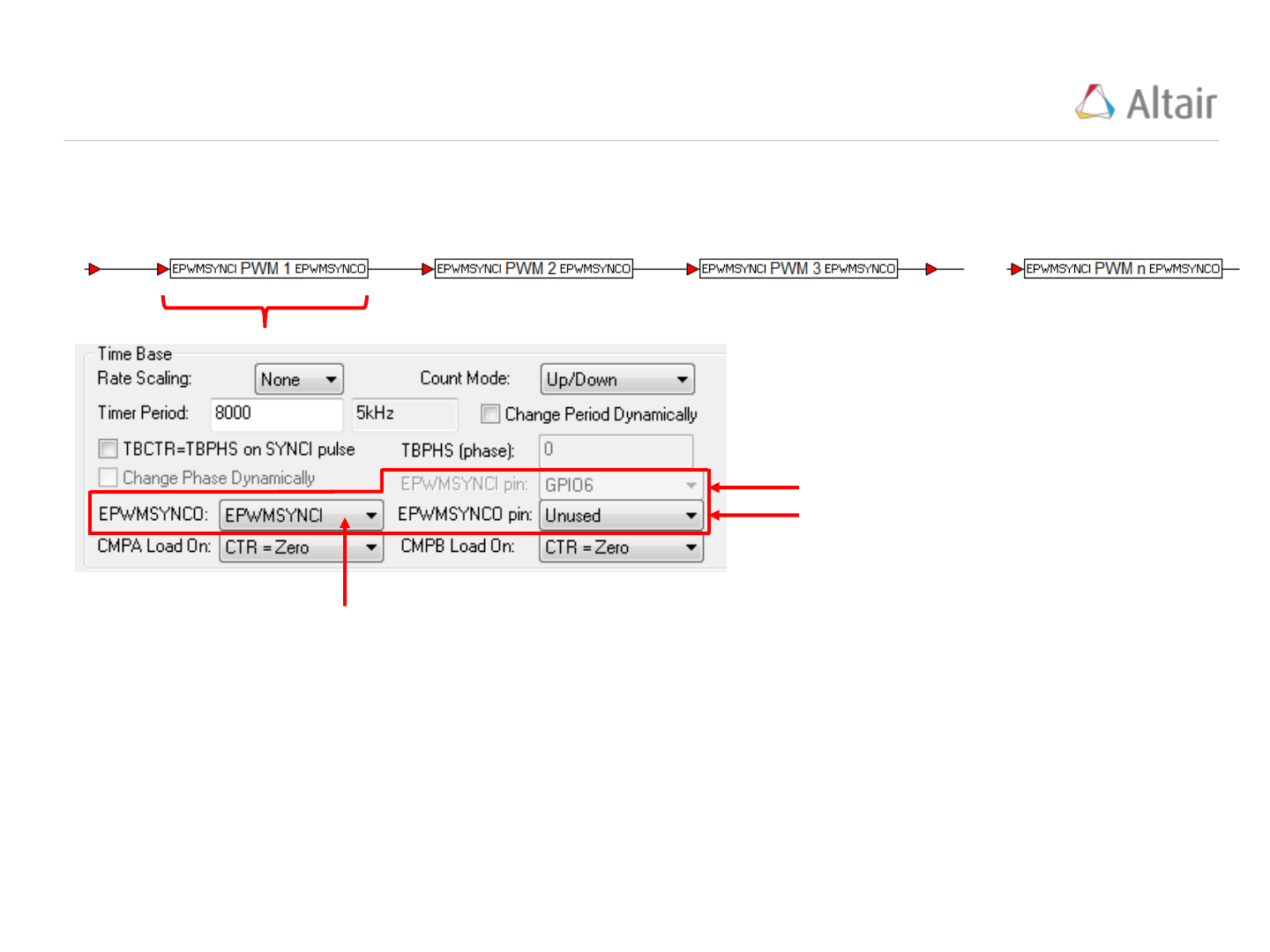Expand the EPWMSYNCO pin dropdown showing Unused
This screenshot has height=952, width=1270.
coord(622,515)
